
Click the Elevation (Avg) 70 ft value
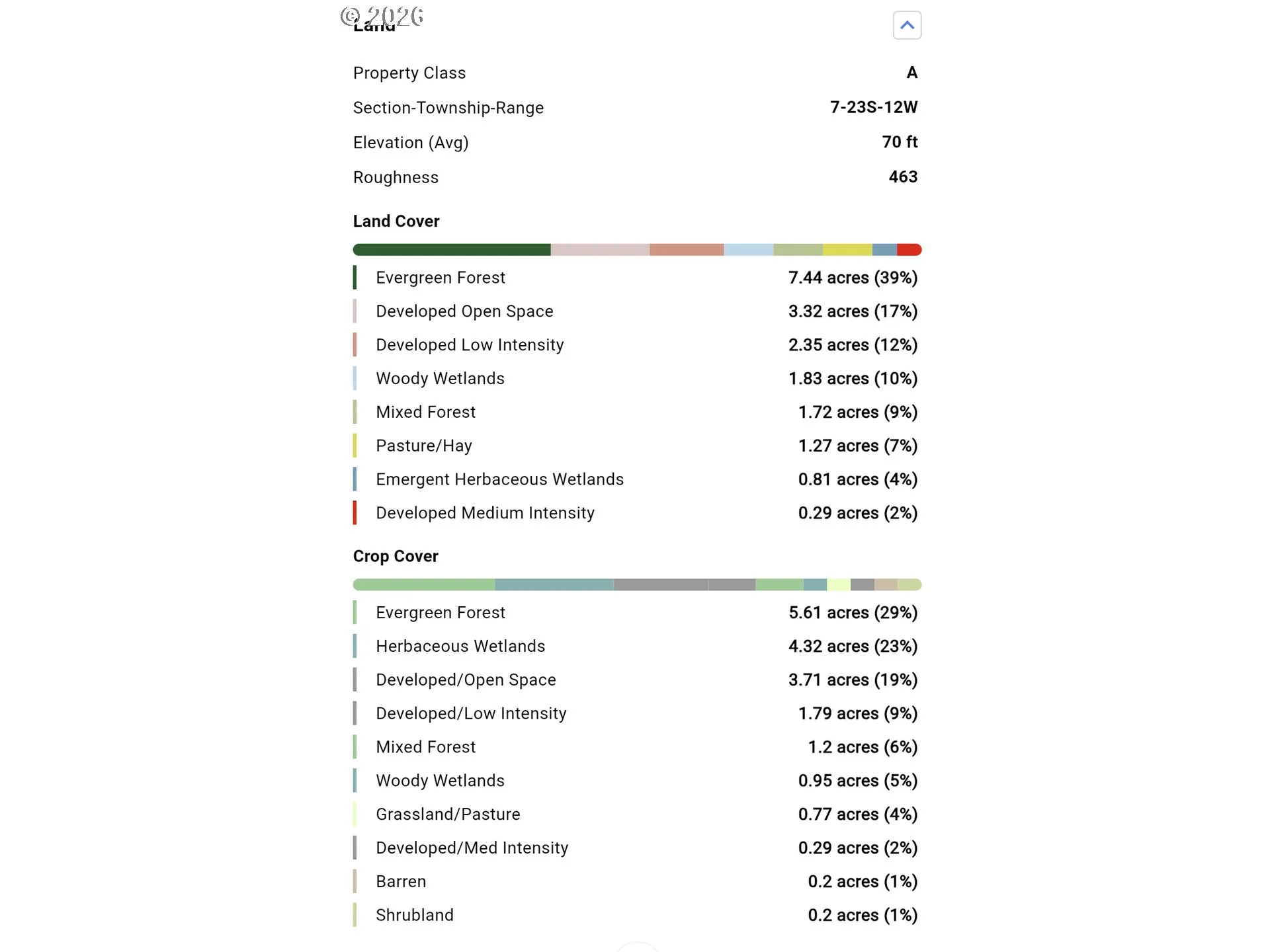[900, 142]
